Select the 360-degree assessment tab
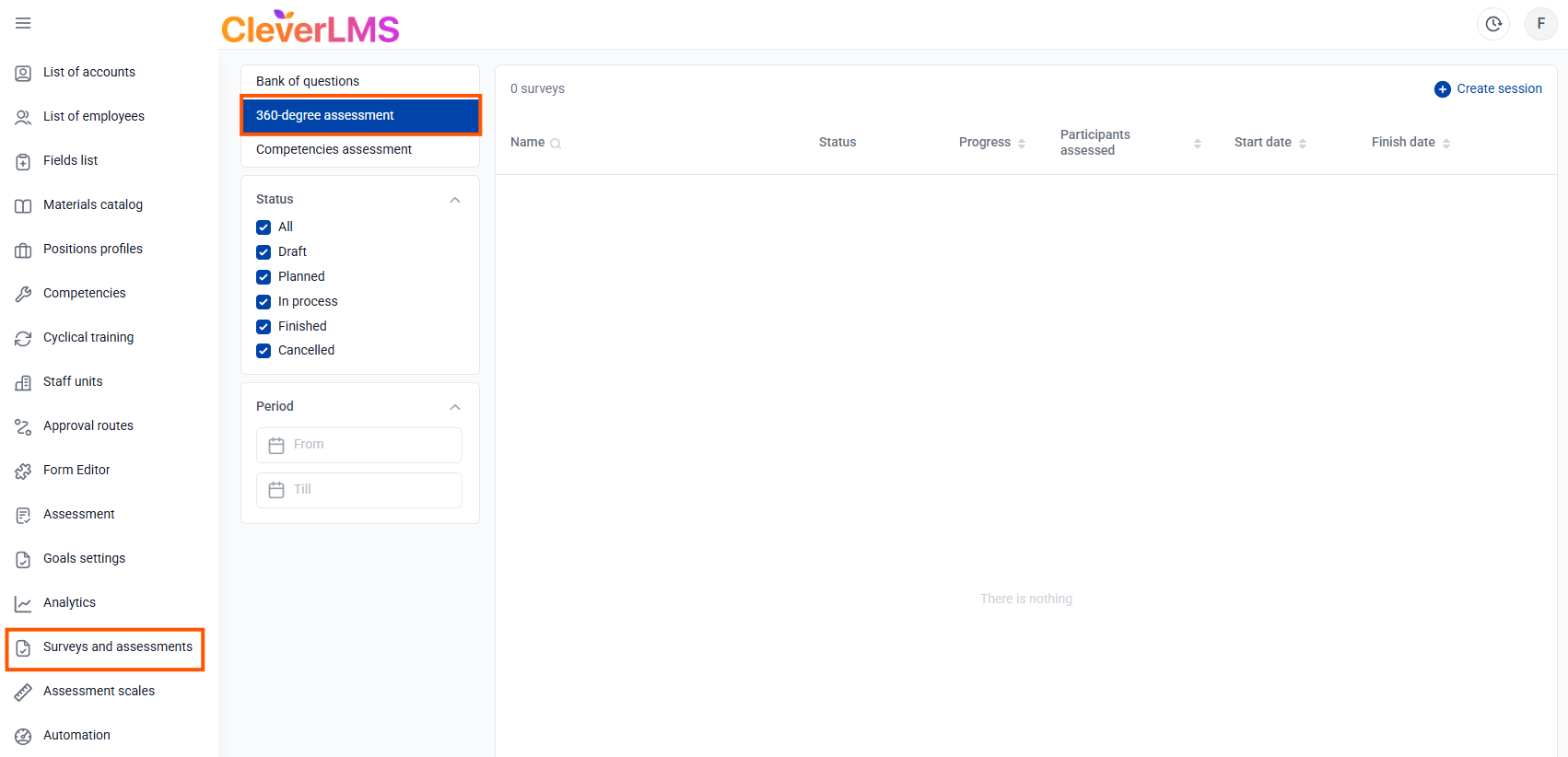 click(x=360, y=115)
